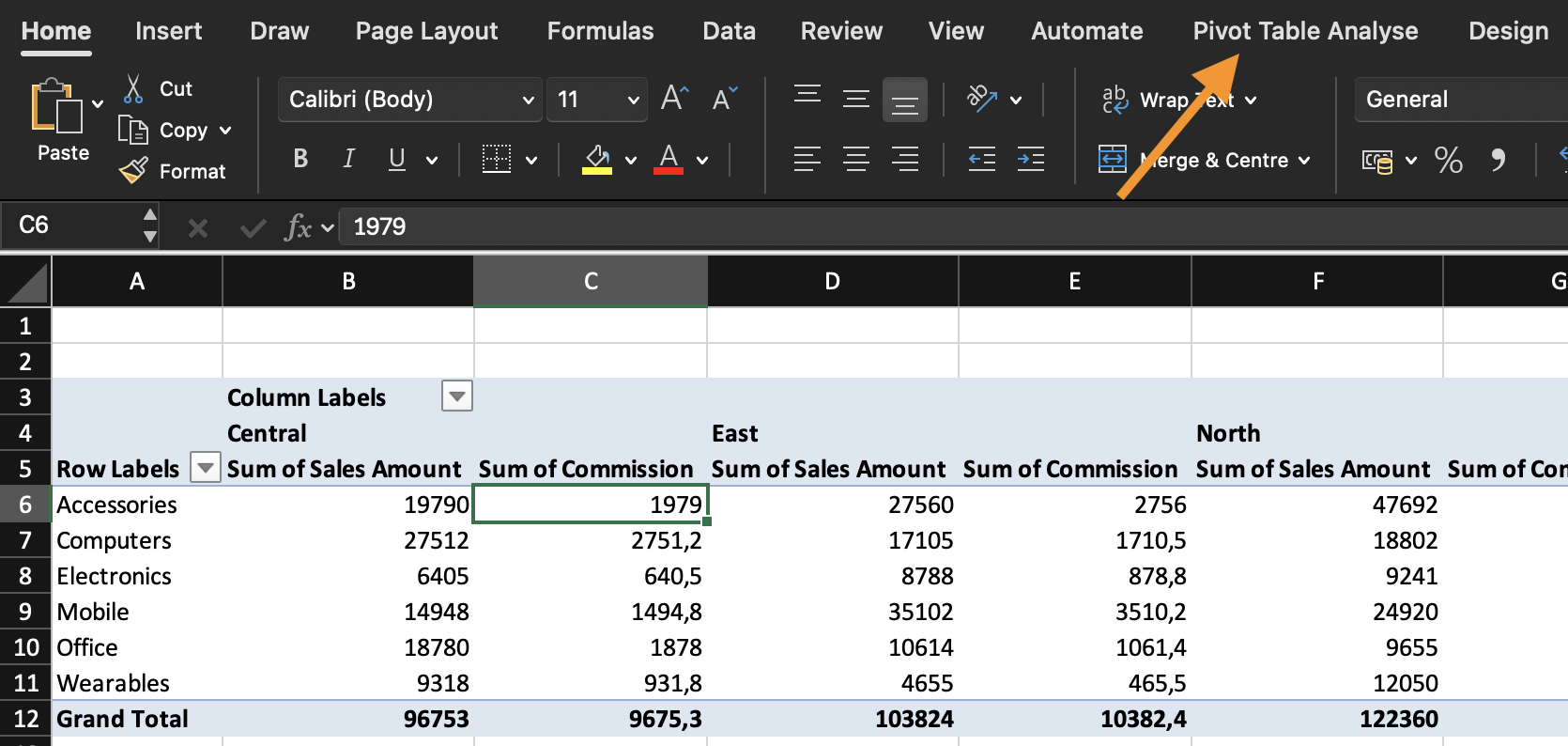Click the Borders icon
The width and height of the screenshot is (1568, 746).
coord(497,160)
